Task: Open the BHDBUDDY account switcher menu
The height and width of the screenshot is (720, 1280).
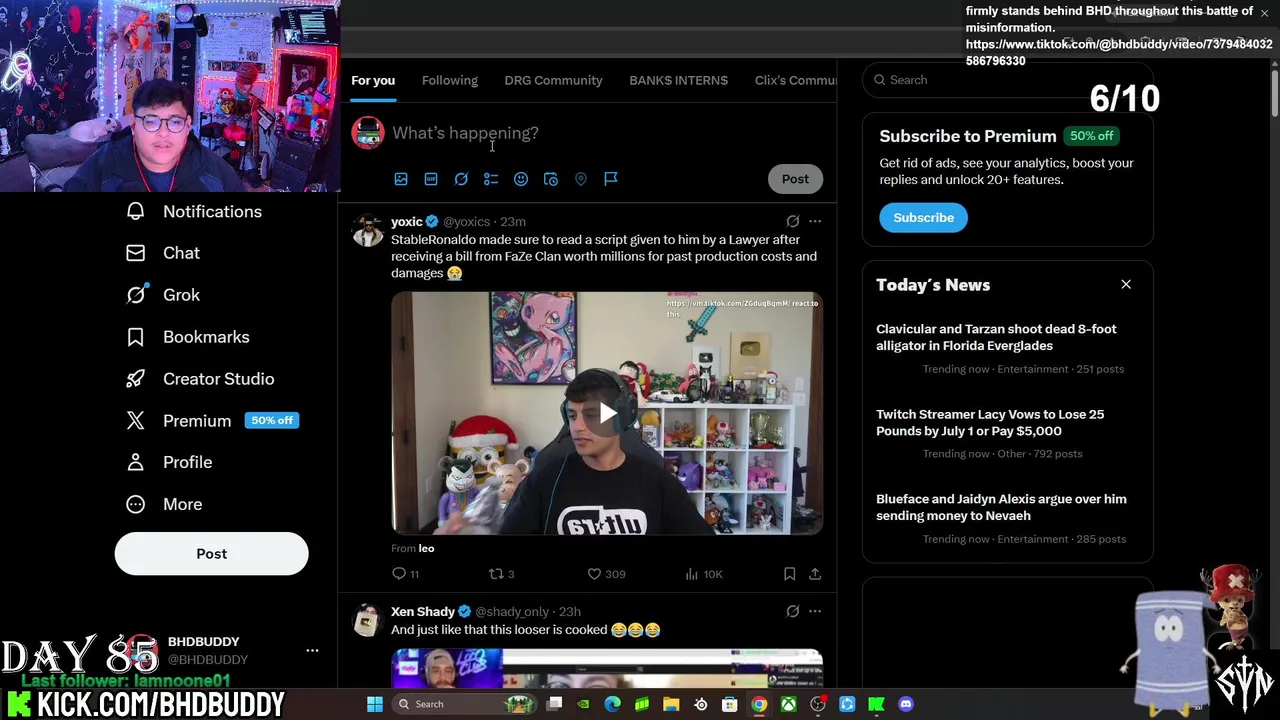Action: [x=312, y=650]
